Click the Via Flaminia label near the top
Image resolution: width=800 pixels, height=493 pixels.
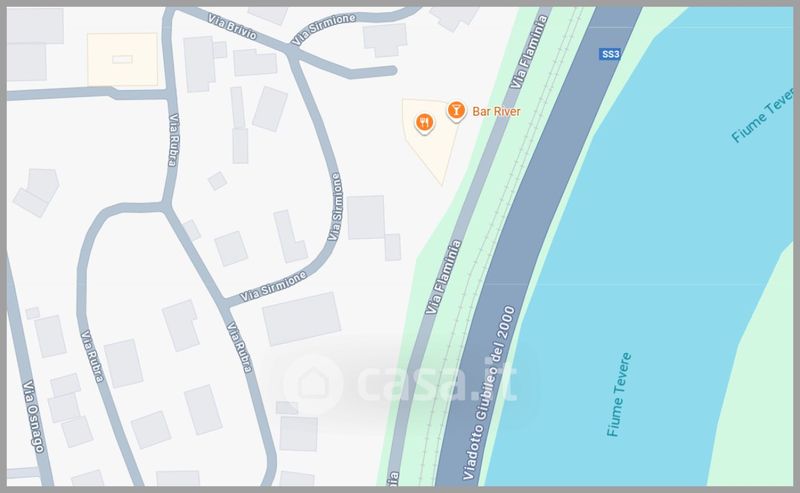529,52
